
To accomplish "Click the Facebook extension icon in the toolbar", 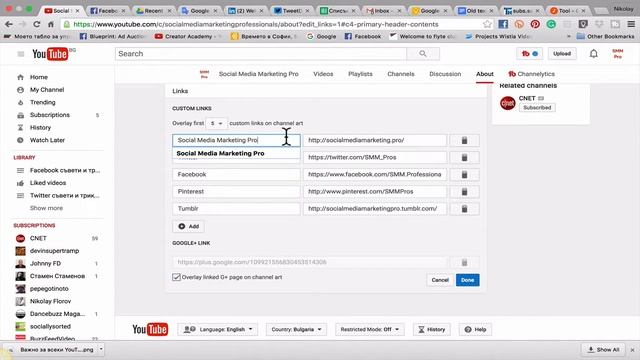I will click(x=503, y=24).
